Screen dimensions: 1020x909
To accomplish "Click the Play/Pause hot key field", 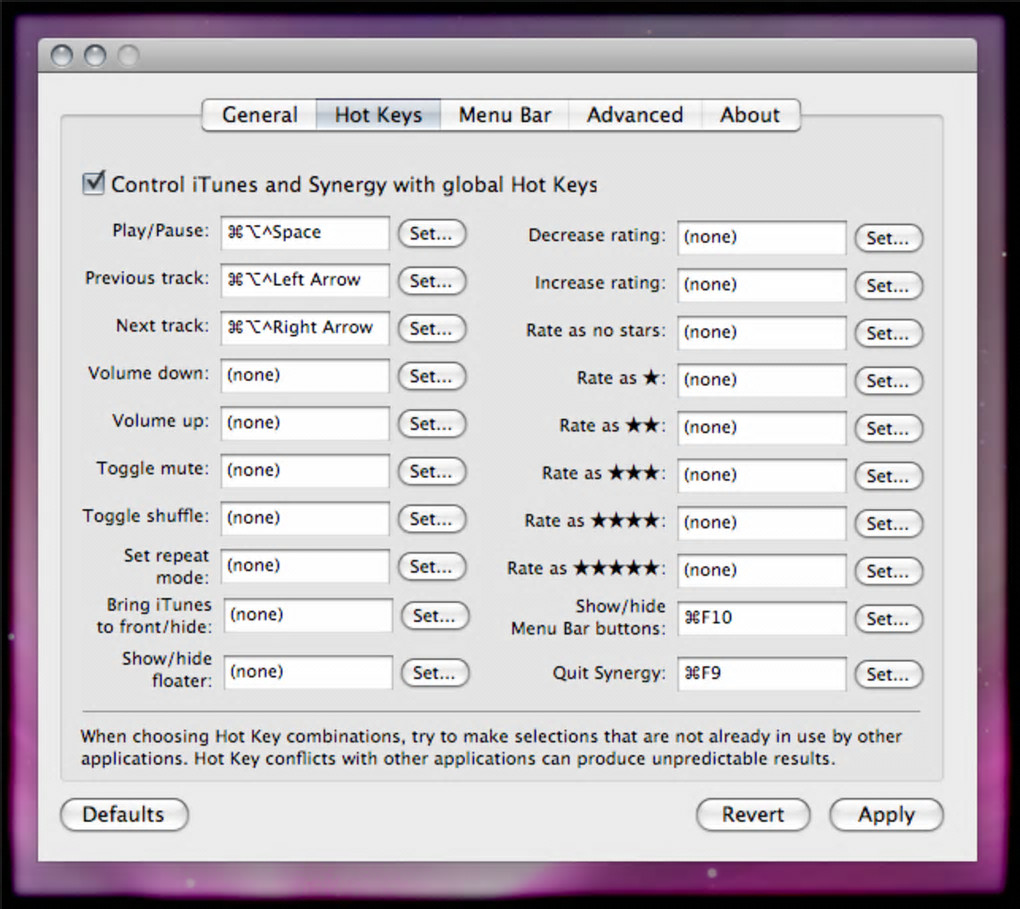I will point(305,233).
